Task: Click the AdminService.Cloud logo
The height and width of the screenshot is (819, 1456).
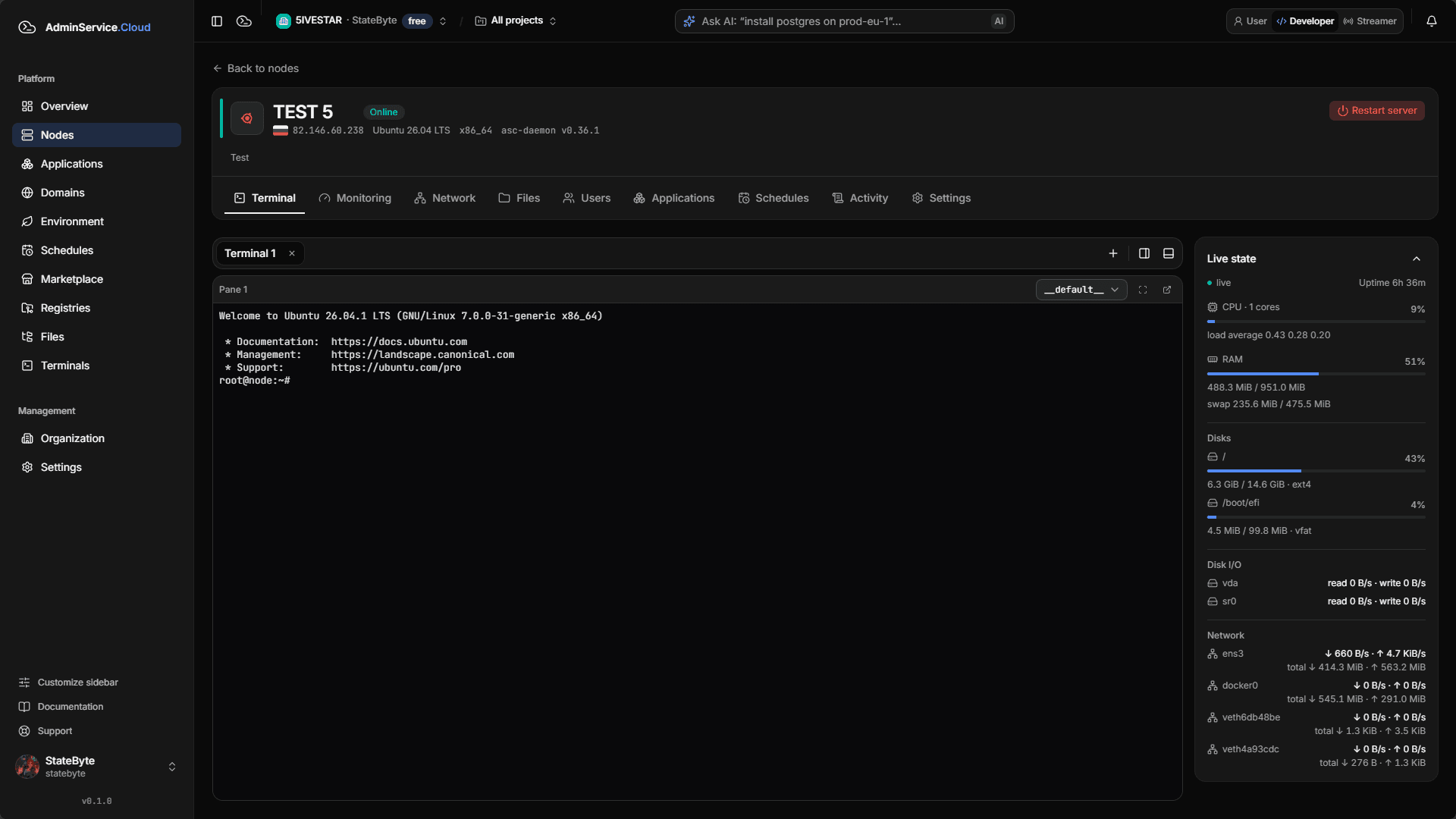Action: click(84, 27)
